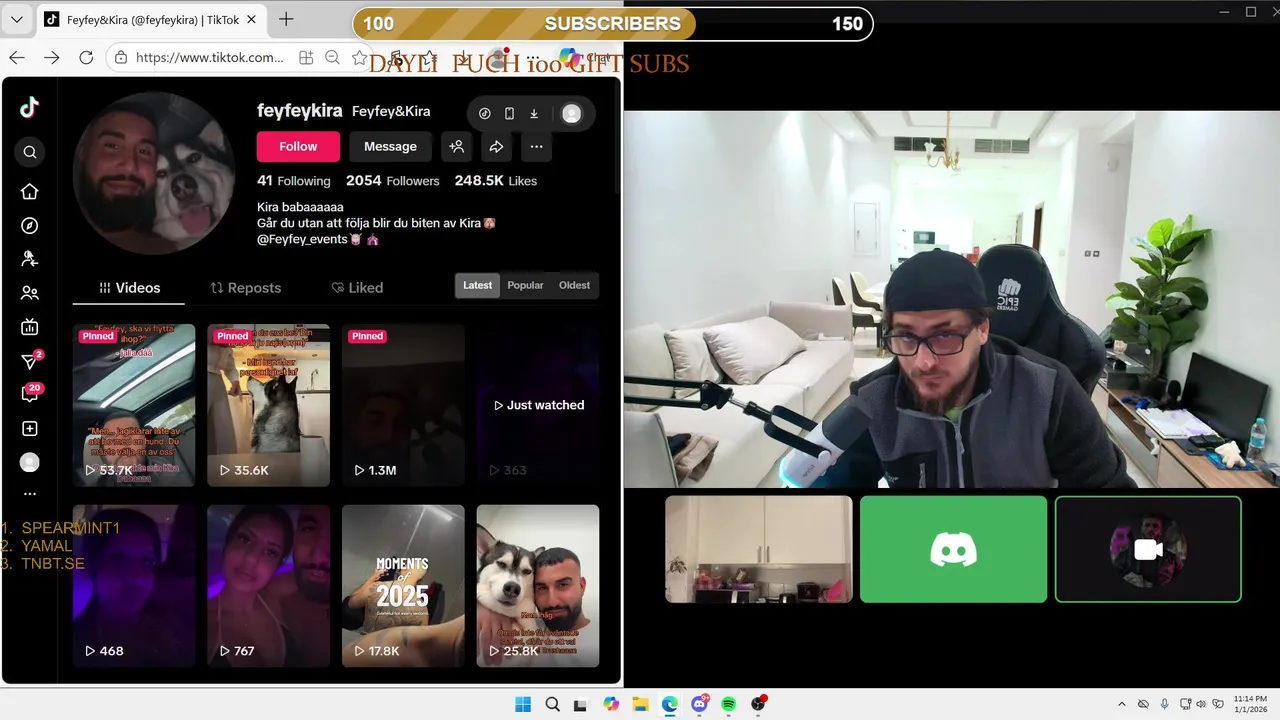Click the @Feyfey_events mention in bio

point(302,239)
